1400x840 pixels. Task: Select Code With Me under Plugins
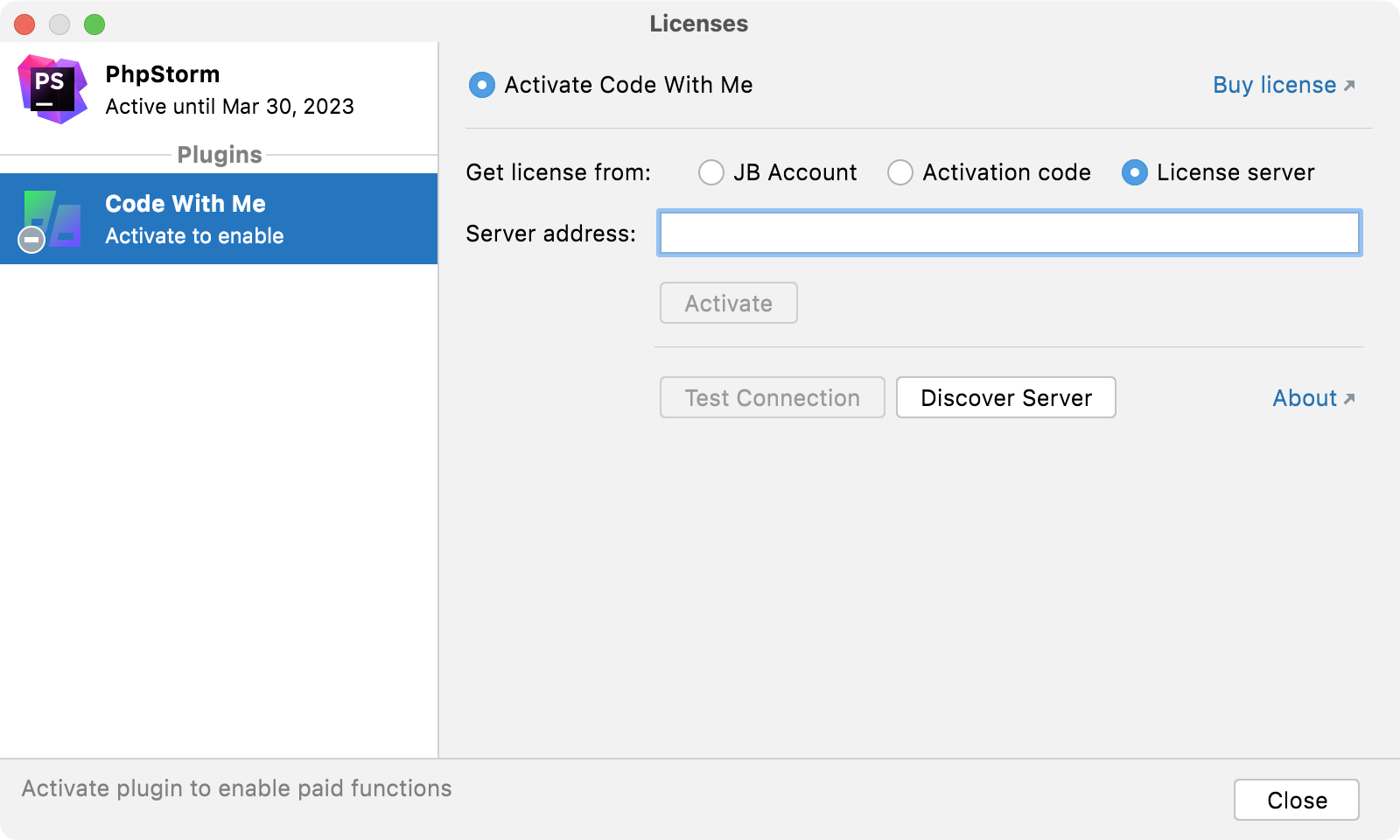point(219,220)
